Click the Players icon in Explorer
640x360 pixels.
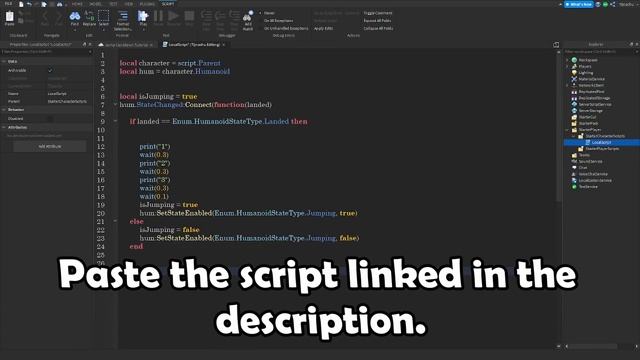tap(574, 66)
